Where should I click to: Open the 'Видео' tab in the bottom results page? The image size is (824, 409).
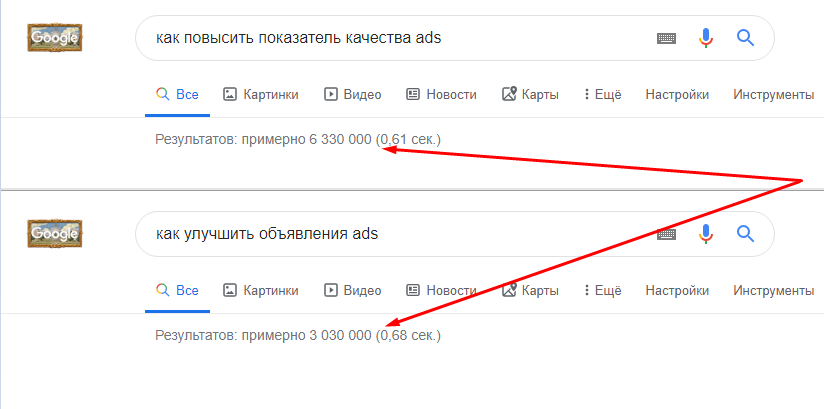[353, 291]
